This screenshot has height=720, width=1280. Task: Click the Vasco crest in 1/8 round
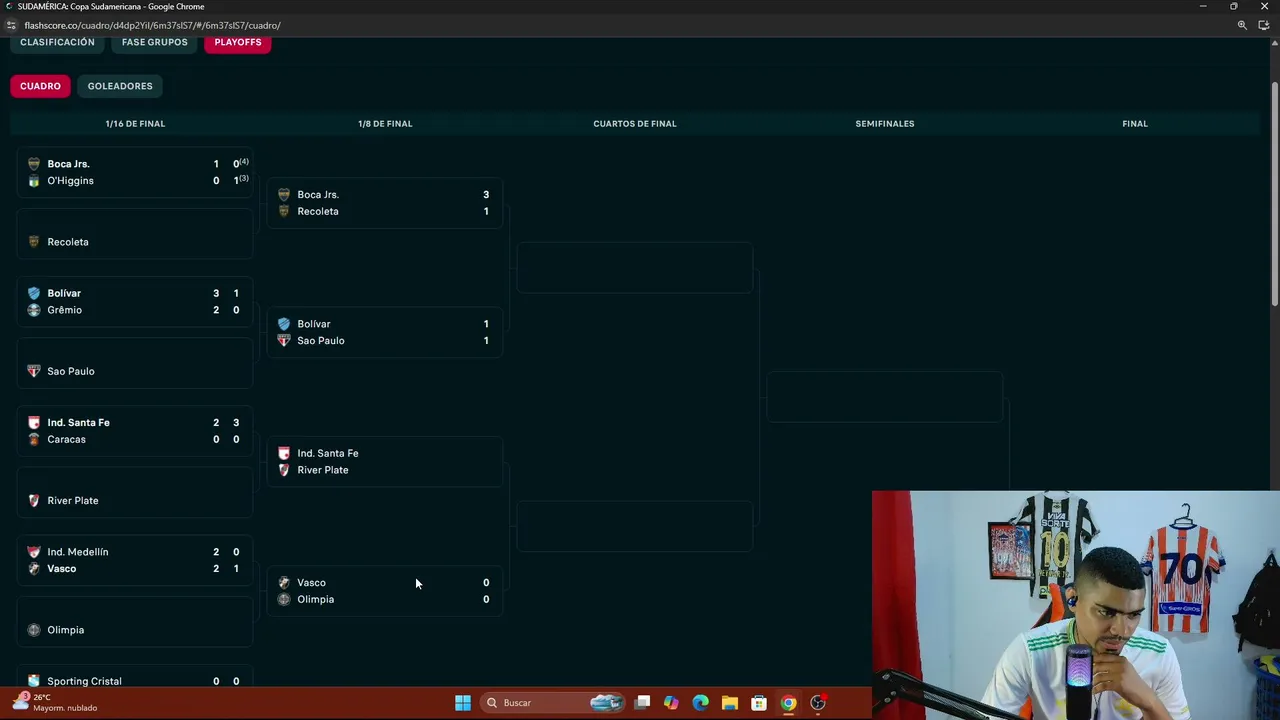click(x=284, y=583)
